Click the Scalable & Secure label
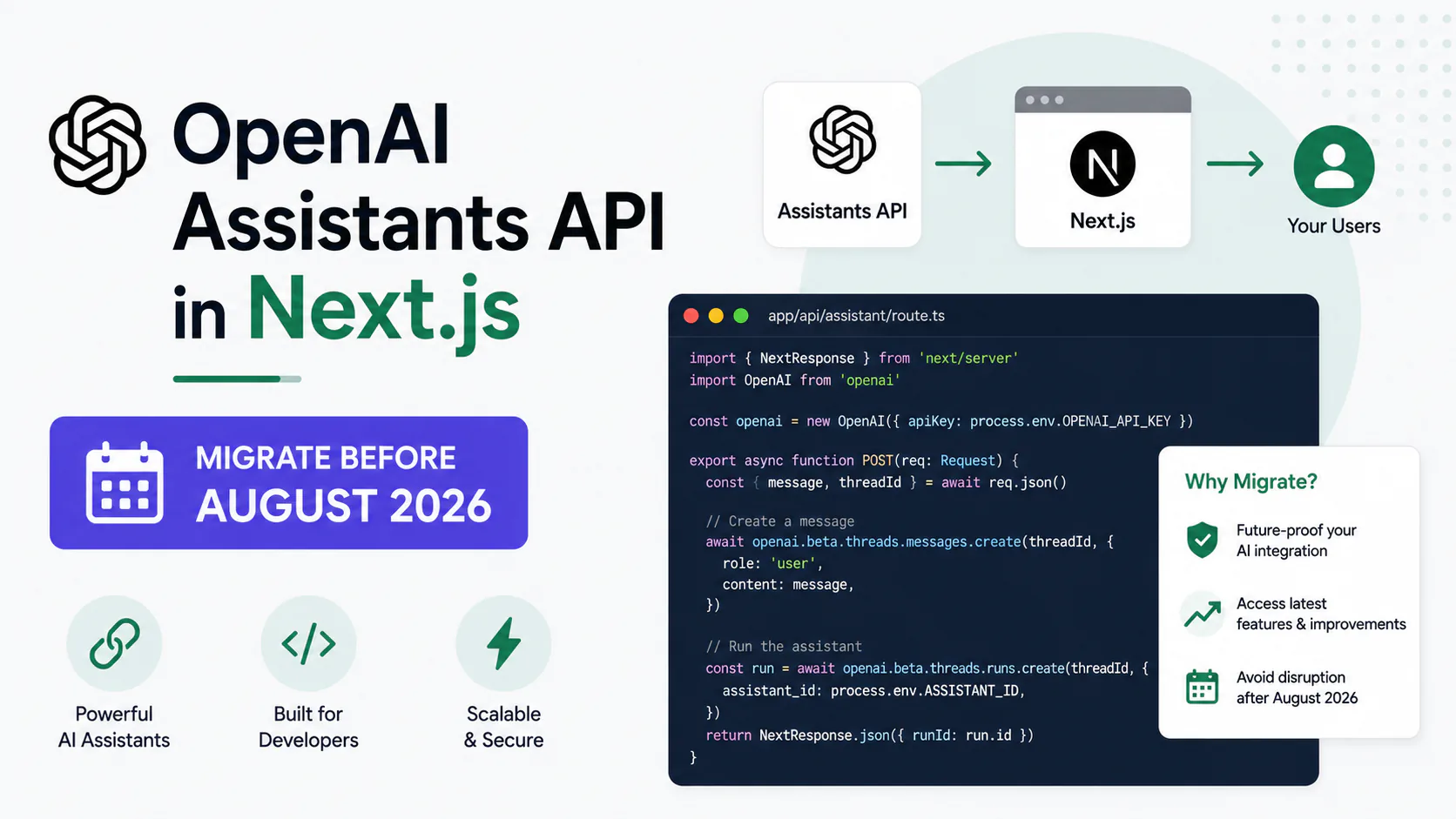 coord(503,727)
